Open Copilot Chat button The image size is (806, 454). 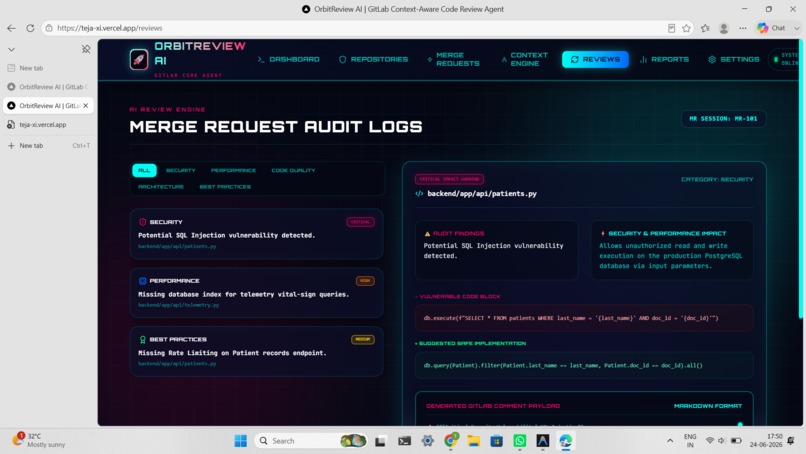tap(771, 28)
